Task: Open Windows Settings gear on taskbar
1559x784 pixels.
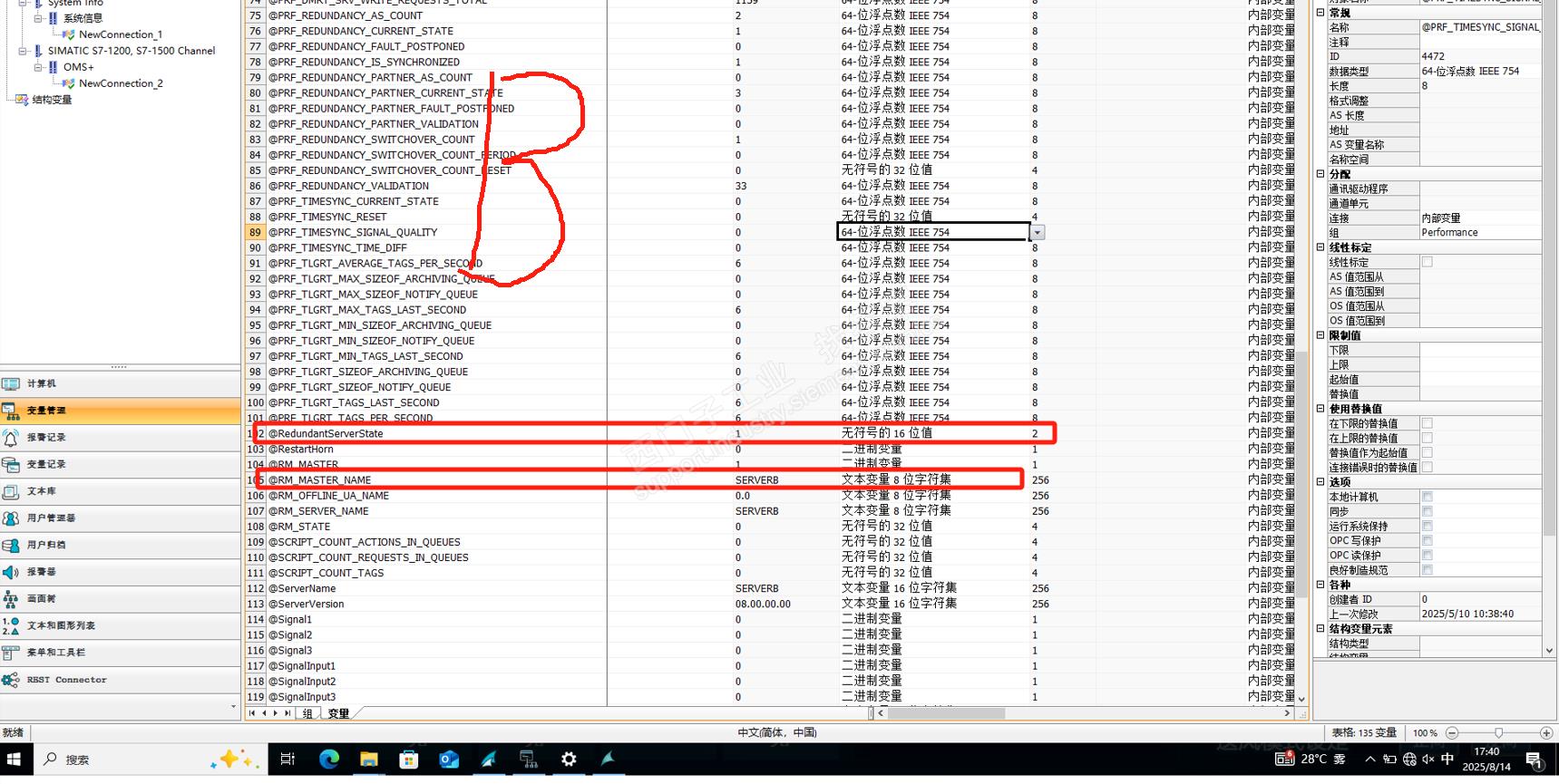Action: [569, 760]
